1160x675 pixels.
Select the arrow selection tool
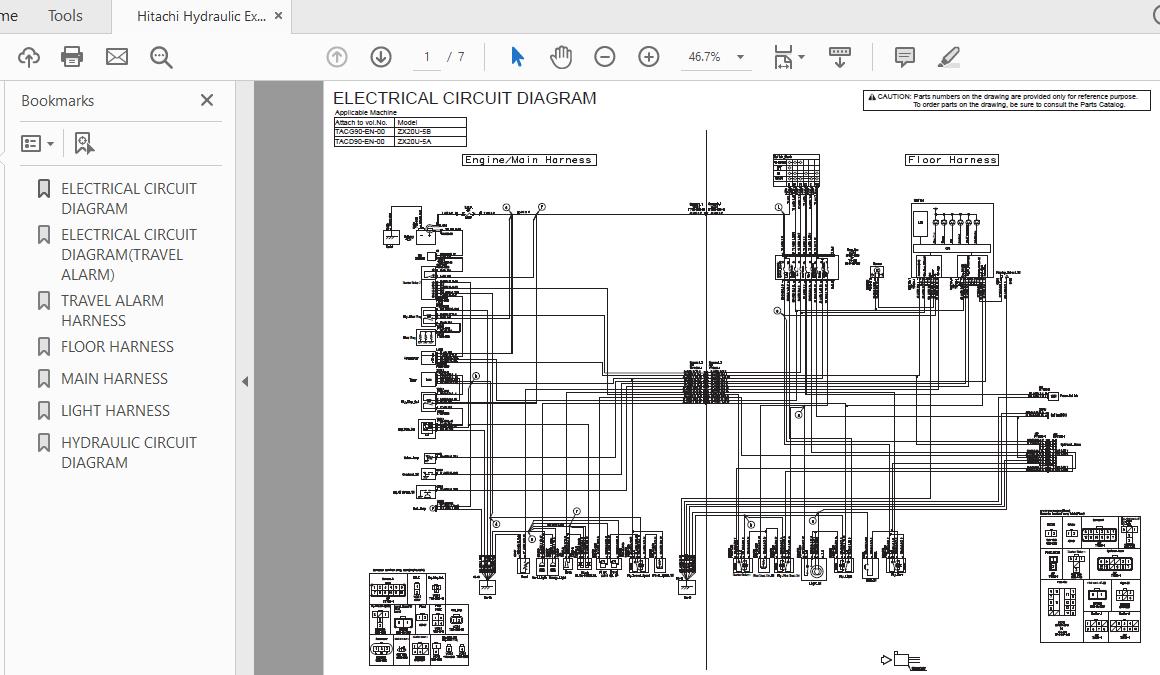pyautogui.click(x=517, y=57)
